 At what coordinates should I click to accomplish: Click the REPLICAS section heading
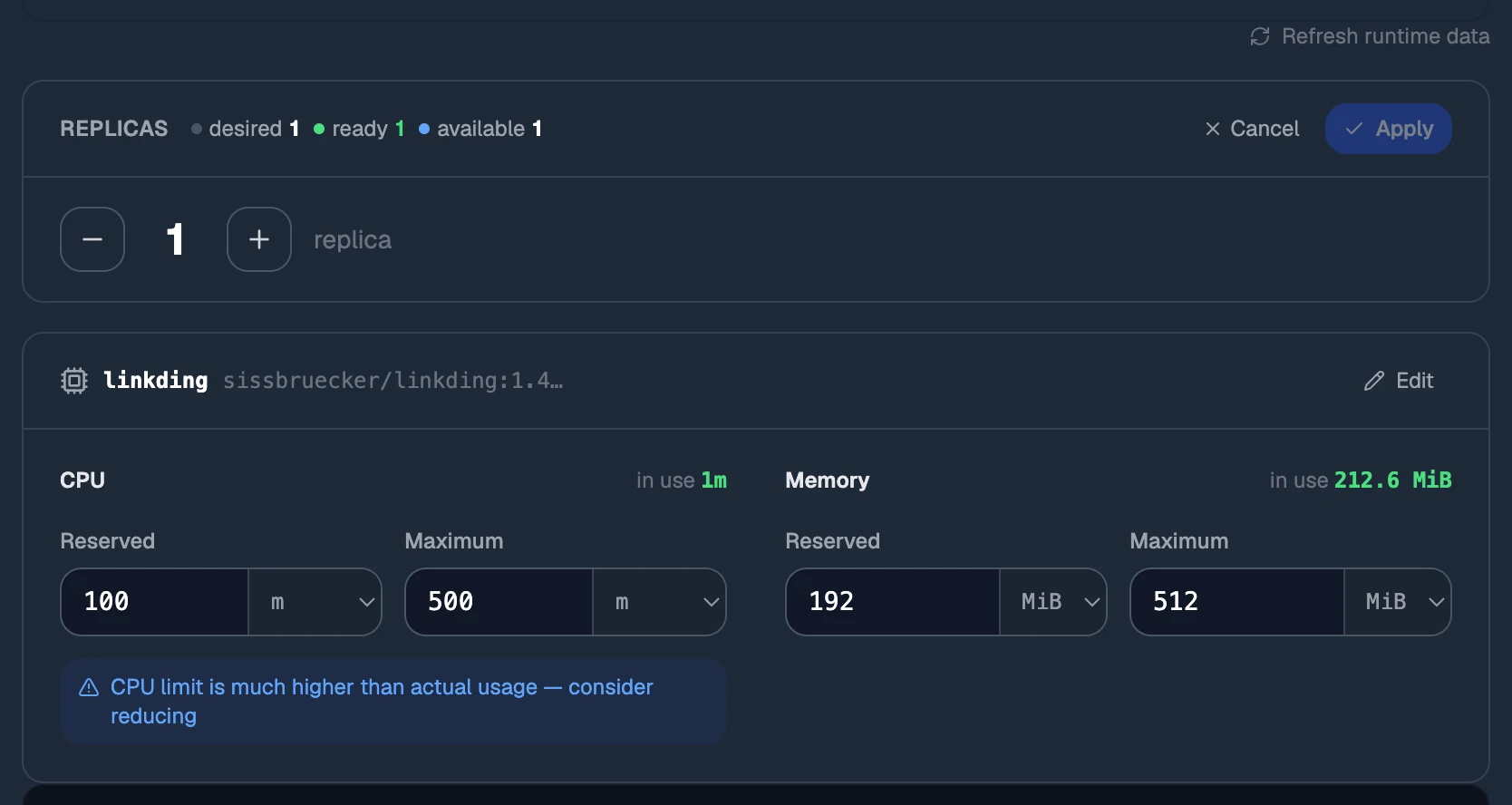tap(114, 129)
